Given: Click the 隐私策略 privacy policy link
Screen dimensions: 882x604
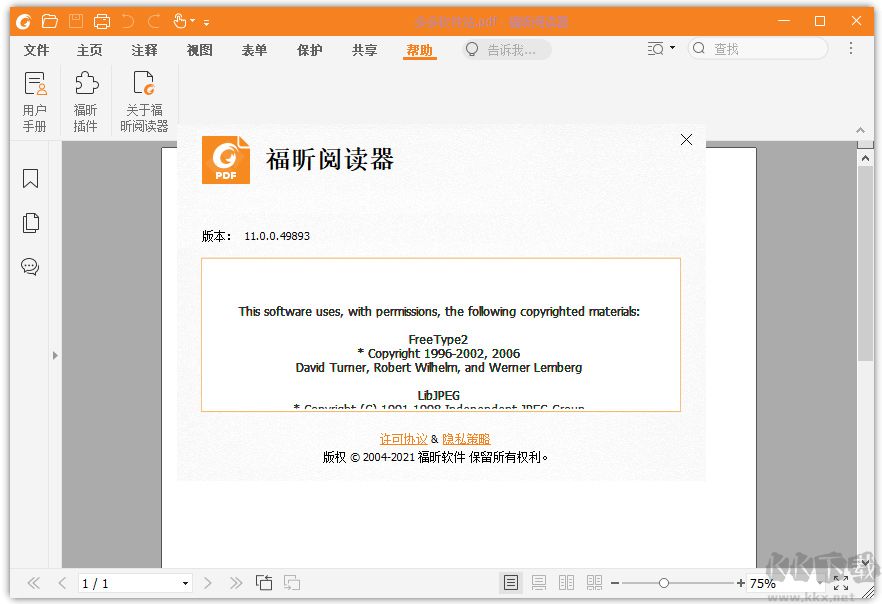Looking at the screenshot, I should pos(466,439).
